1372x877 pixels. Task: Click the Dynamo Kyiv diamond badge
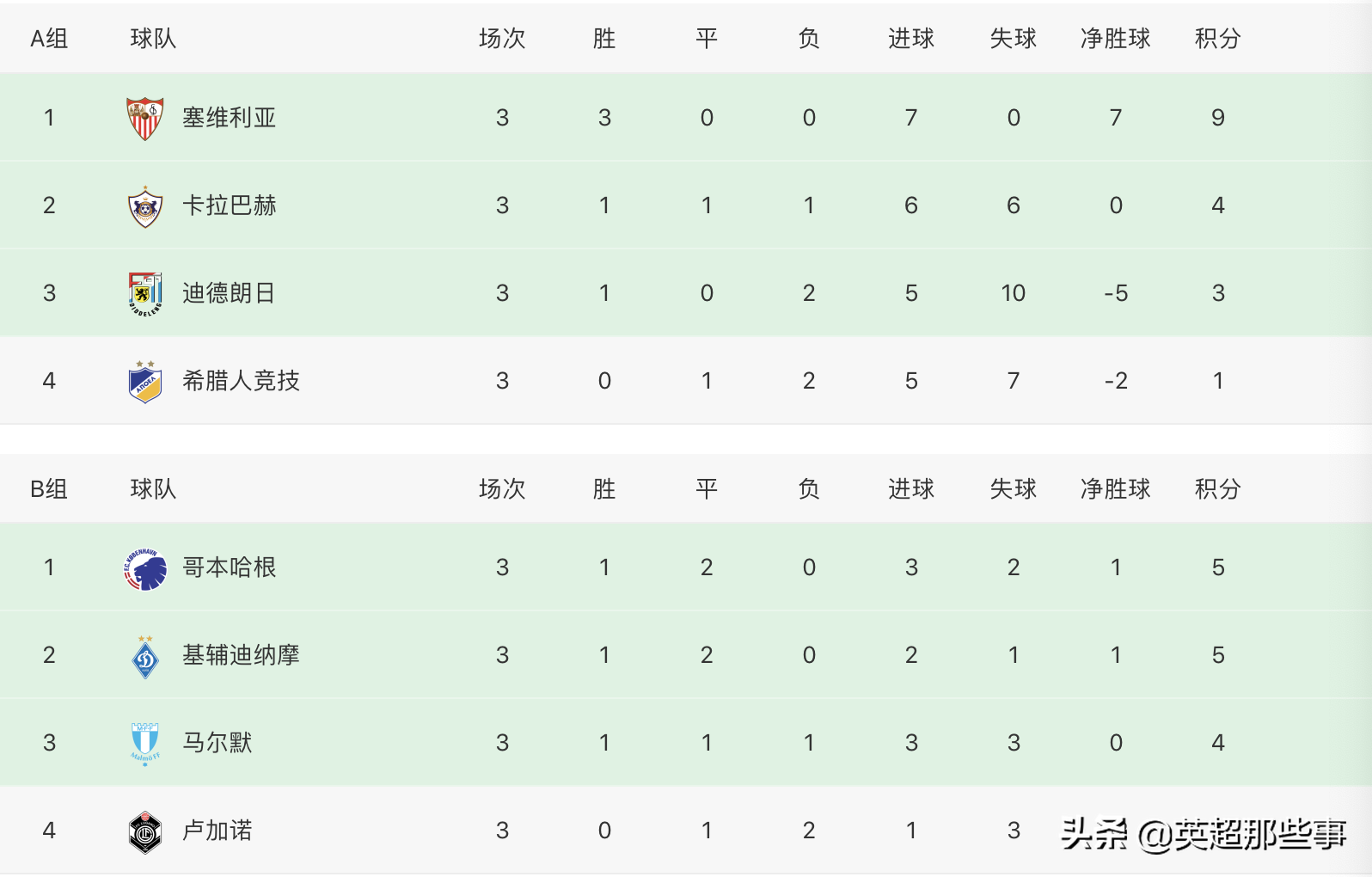click(145, 657)
